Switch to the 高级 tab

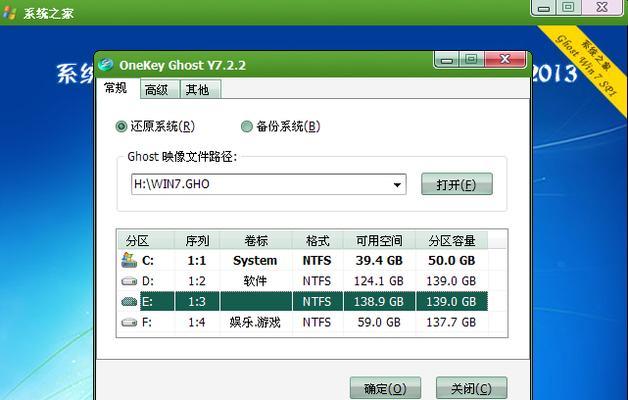(159, 89)
